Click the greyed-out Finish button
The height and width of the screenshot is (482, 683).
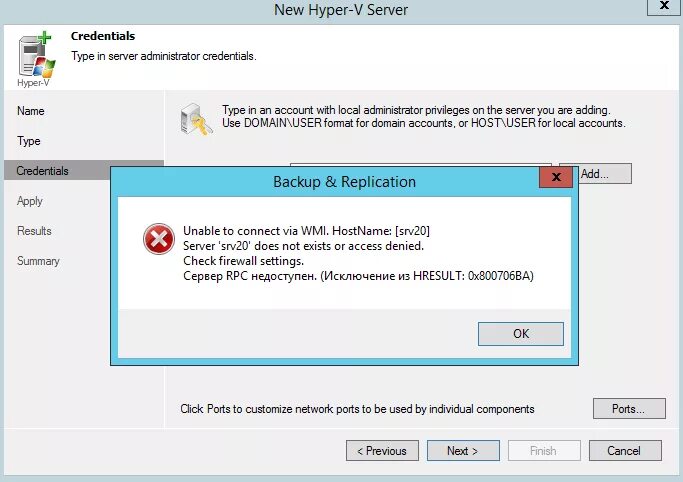point(544,451)
